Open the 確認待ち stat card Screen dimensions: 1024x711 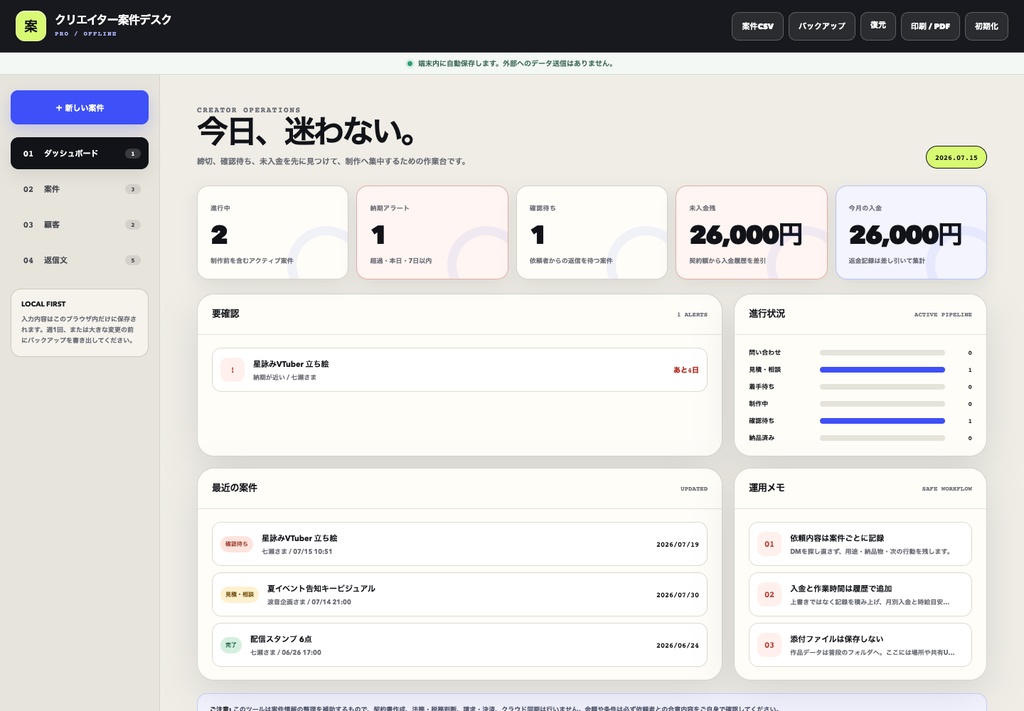(x=592, y=232)
